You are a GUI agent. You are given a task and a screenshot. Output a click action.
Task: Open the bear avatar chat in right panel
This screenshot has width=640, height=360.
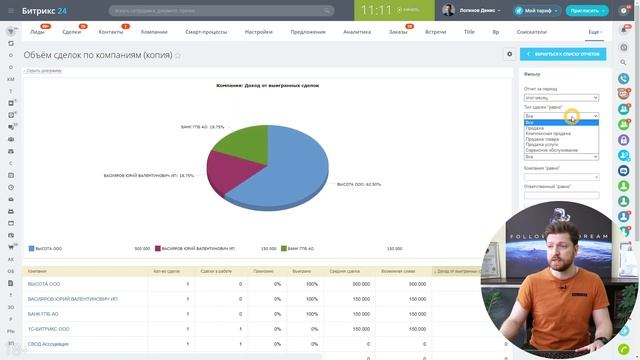pyautogui.click(x=624, y=94)
